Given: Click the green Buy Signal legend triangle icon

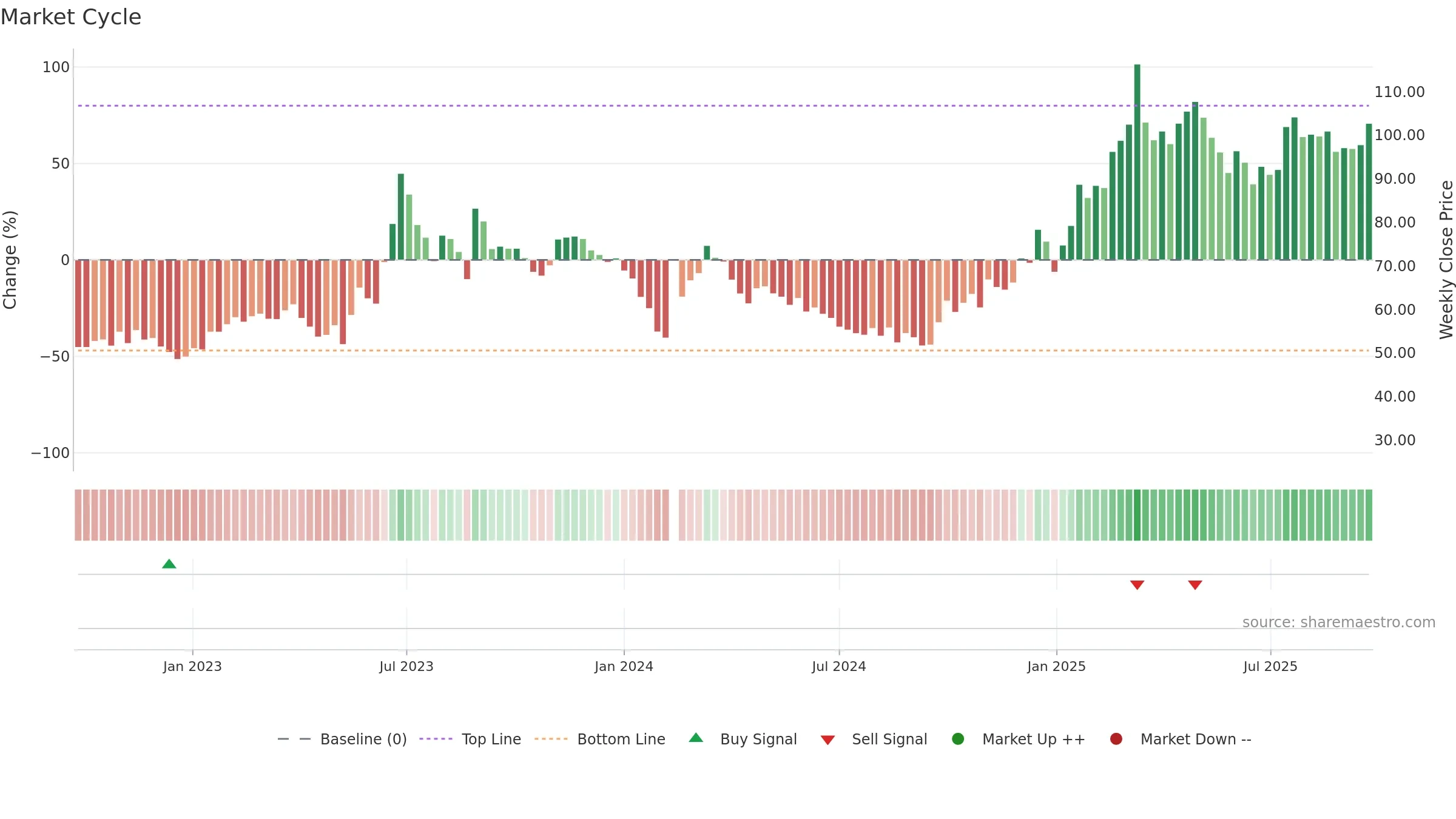Looking at the screenshot, I should (696, 738).
